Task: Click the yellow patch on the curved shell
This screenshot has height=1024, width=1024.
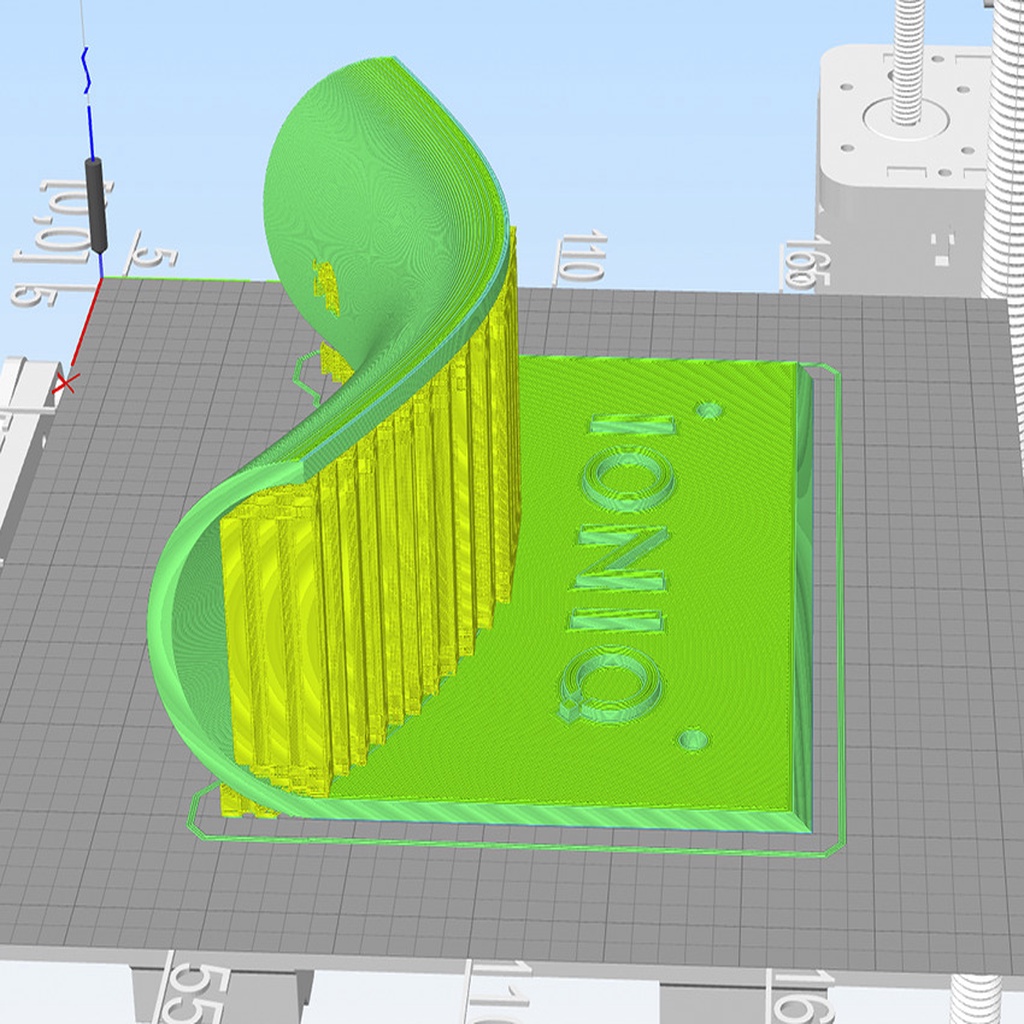Action: click(x=327, y=284)
